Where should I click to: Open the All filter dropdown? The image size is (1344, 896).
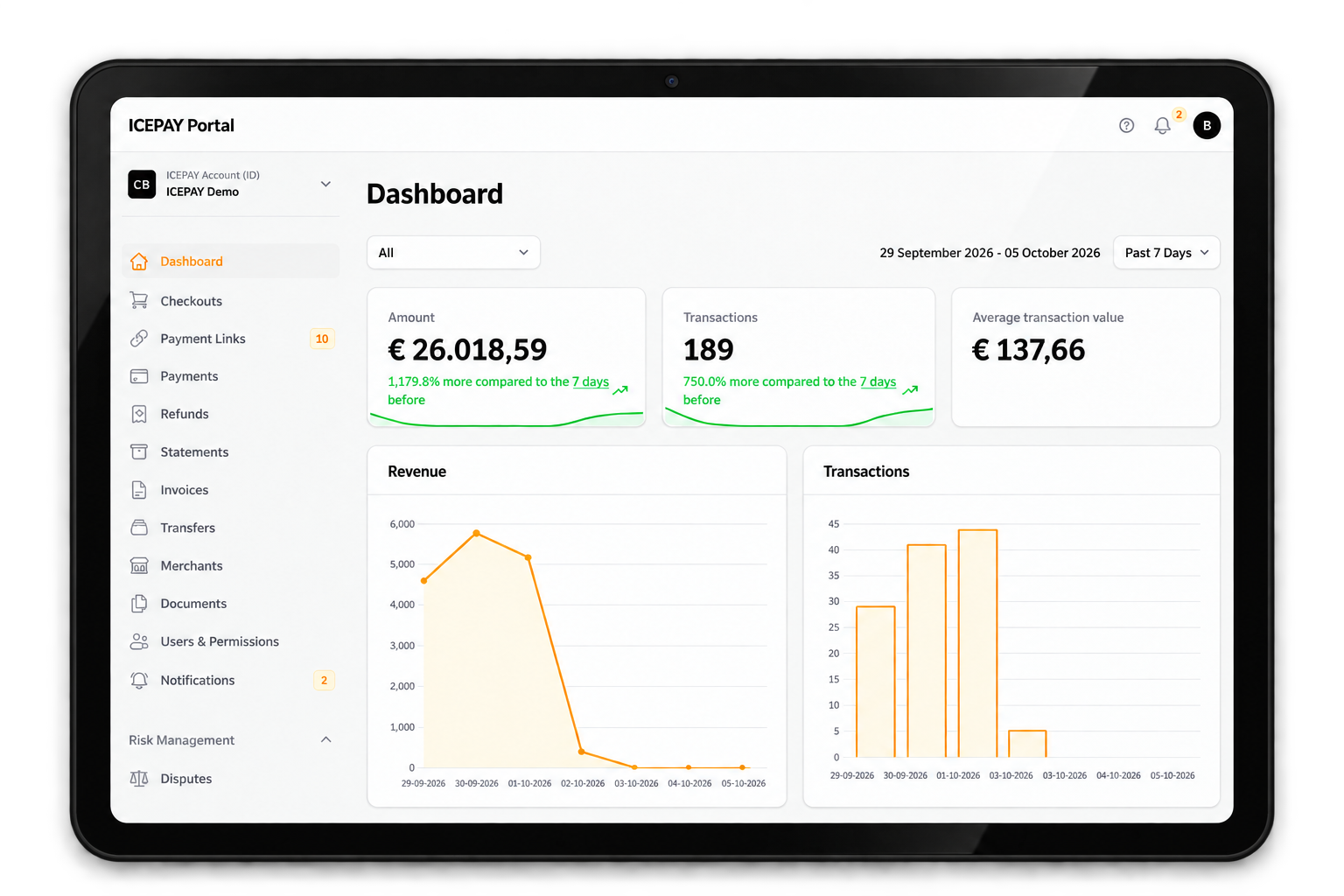pyautogui.click(x=453, y=253)
